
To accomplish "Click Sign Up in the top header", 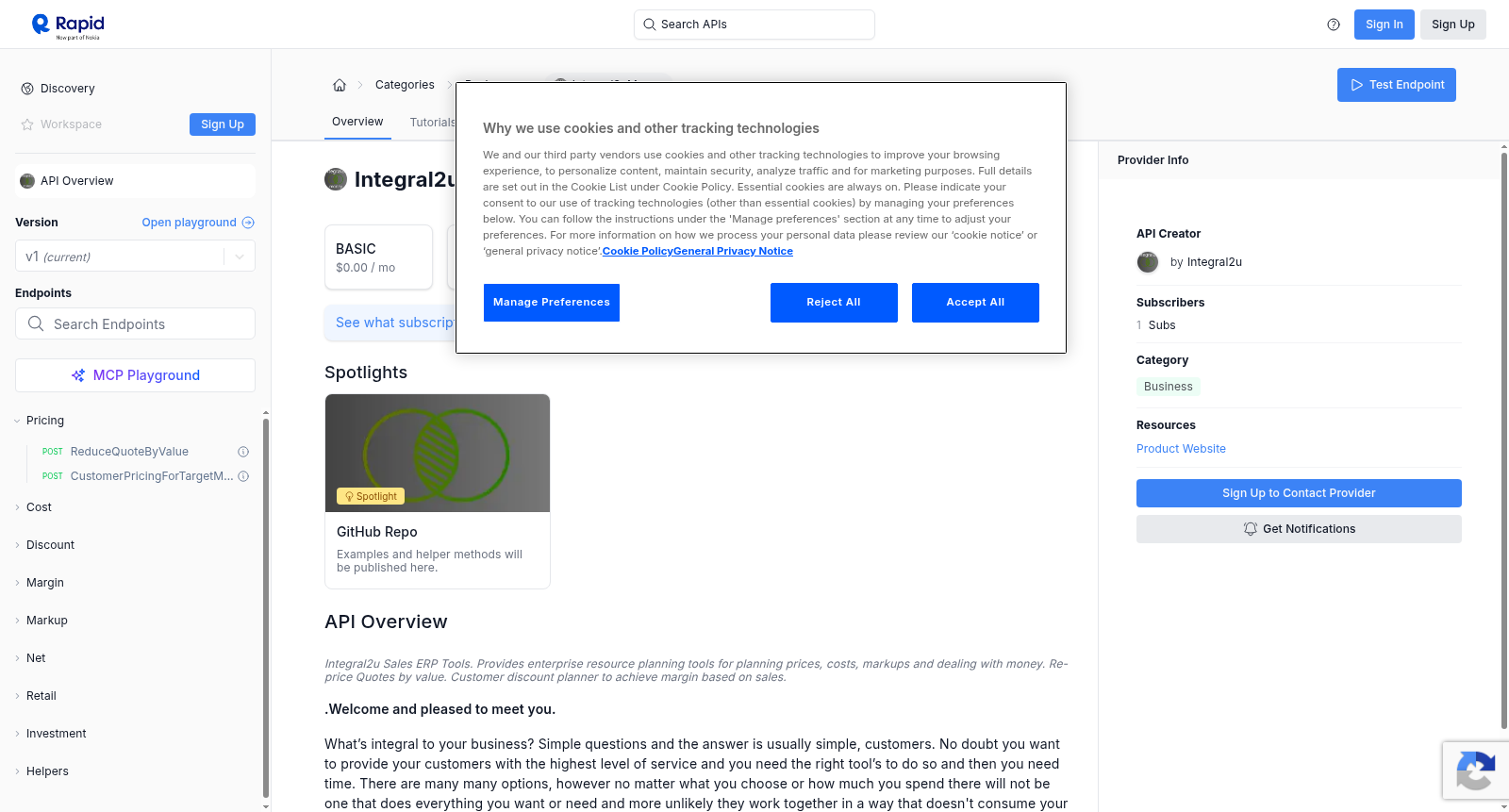I will pyautogui.click(x=1453, y=25).
